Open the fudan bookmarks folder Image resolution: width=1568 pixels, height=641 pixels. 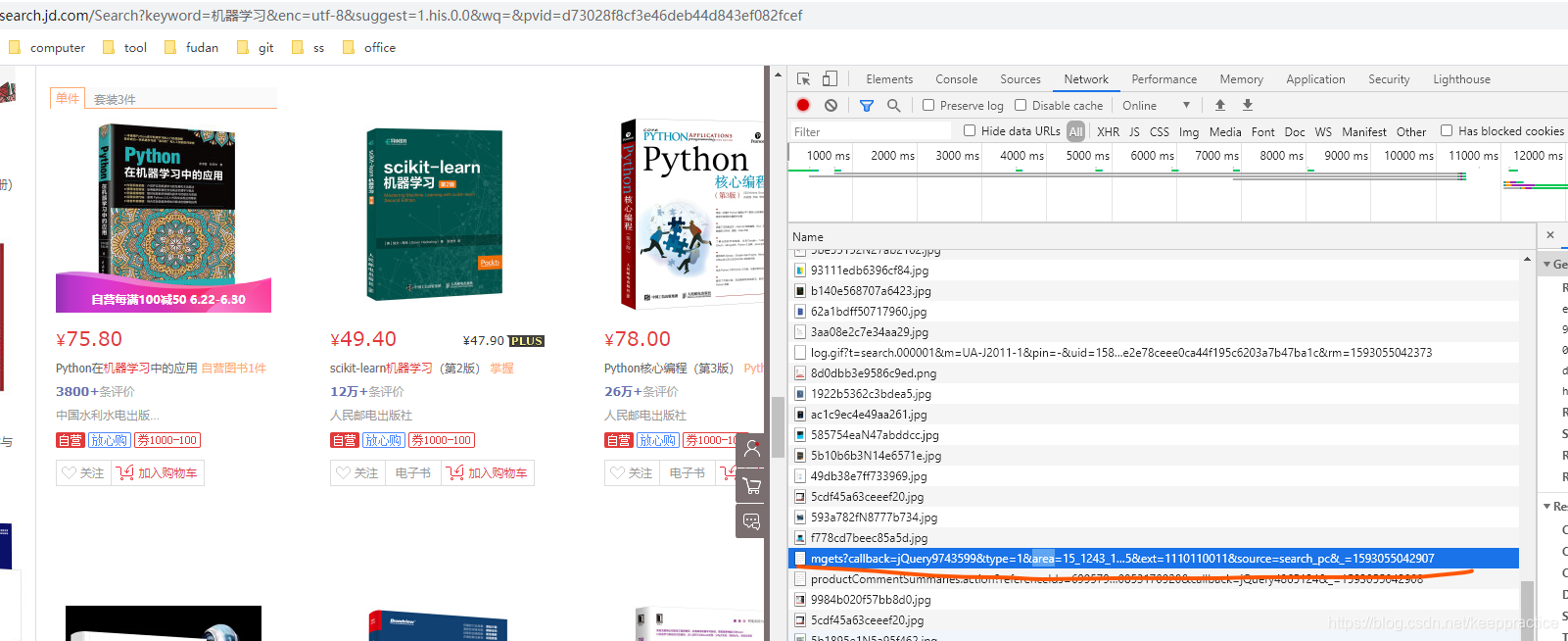pos(192,47)
